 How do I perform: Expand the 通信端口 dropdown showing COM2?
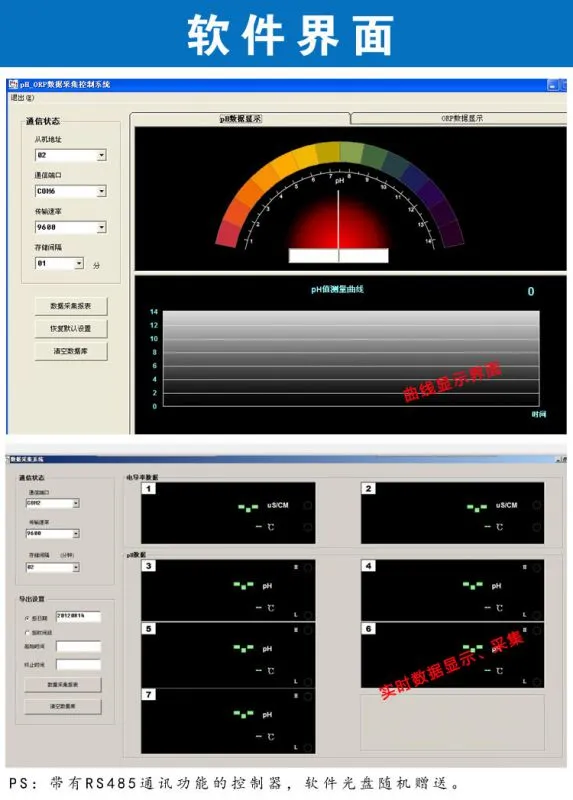click(76, 503)
